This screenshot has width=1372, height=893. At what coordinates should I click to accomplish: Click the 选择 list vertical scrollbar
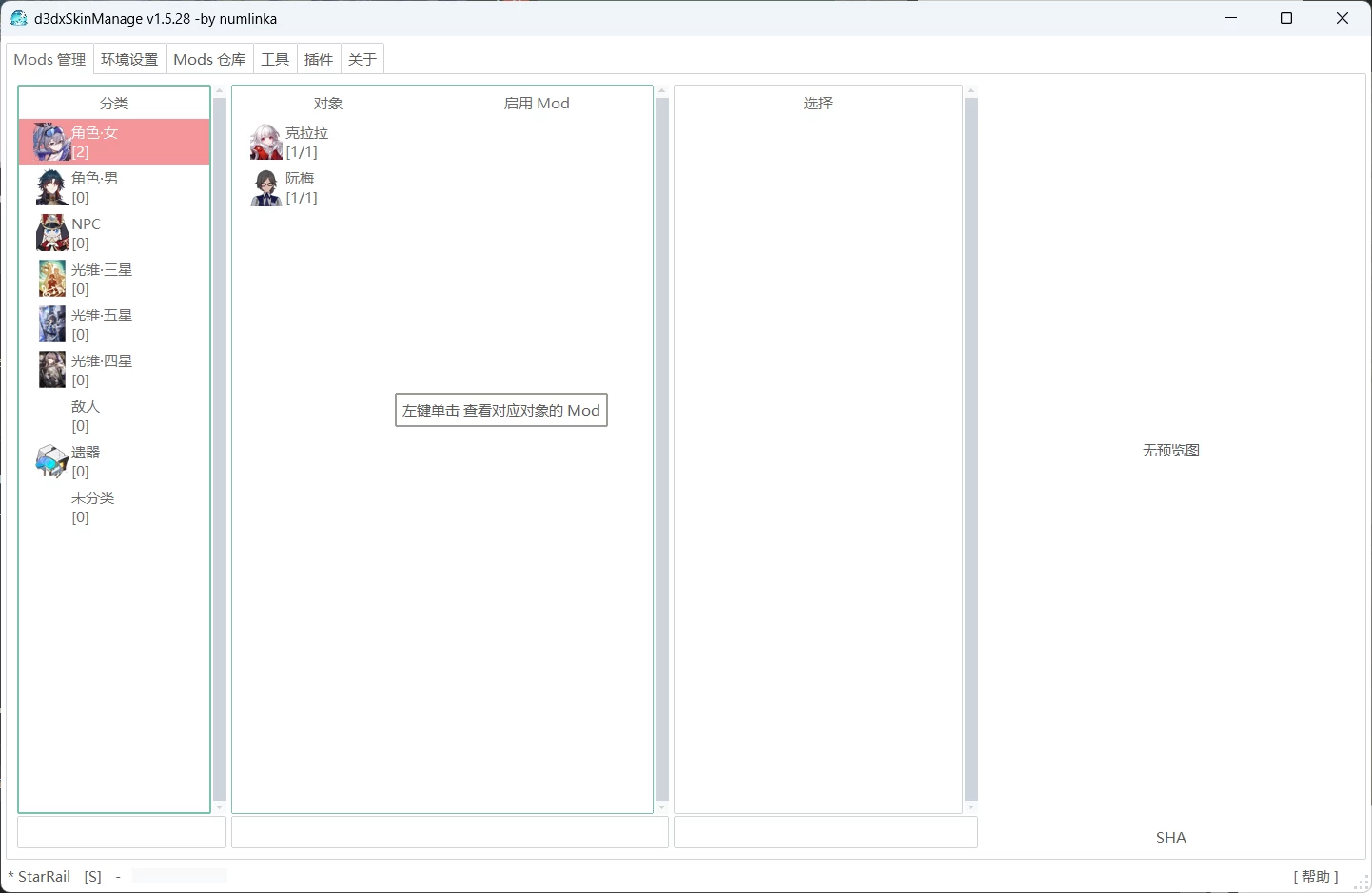(x=971, y=449)
